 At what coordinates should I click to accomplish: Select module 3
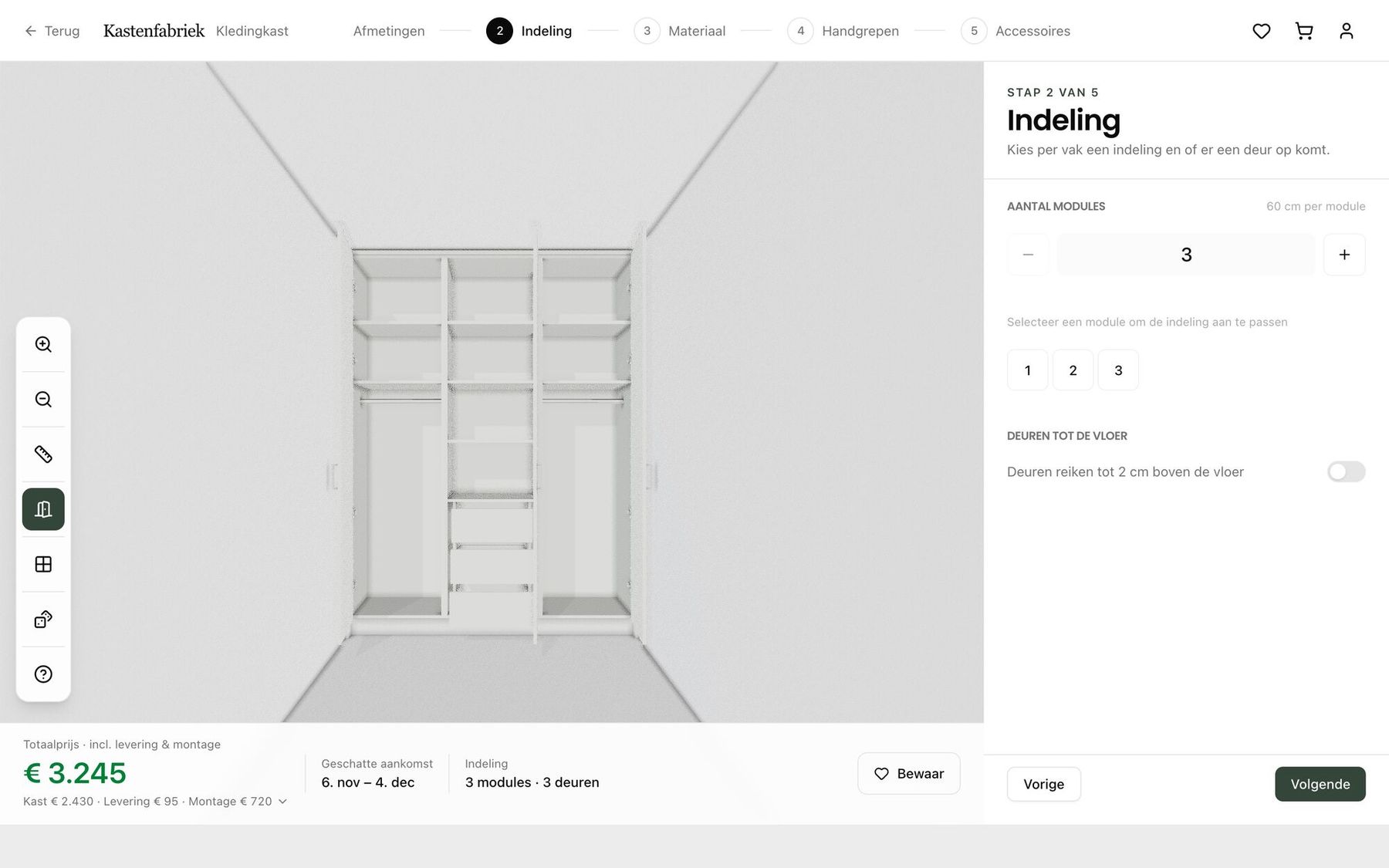(1118, 370)
